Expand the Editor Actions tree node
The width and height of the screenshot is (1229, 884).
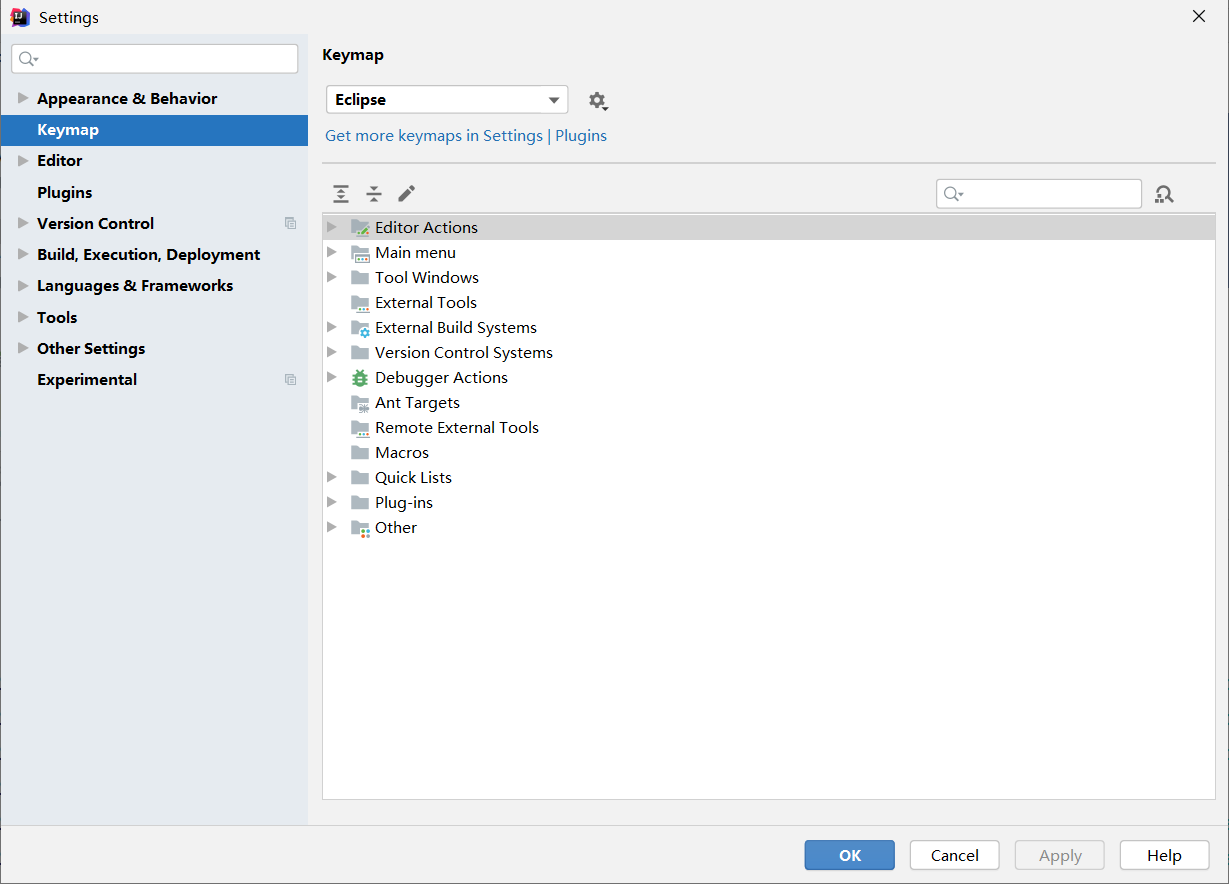(x=332, y=227)
